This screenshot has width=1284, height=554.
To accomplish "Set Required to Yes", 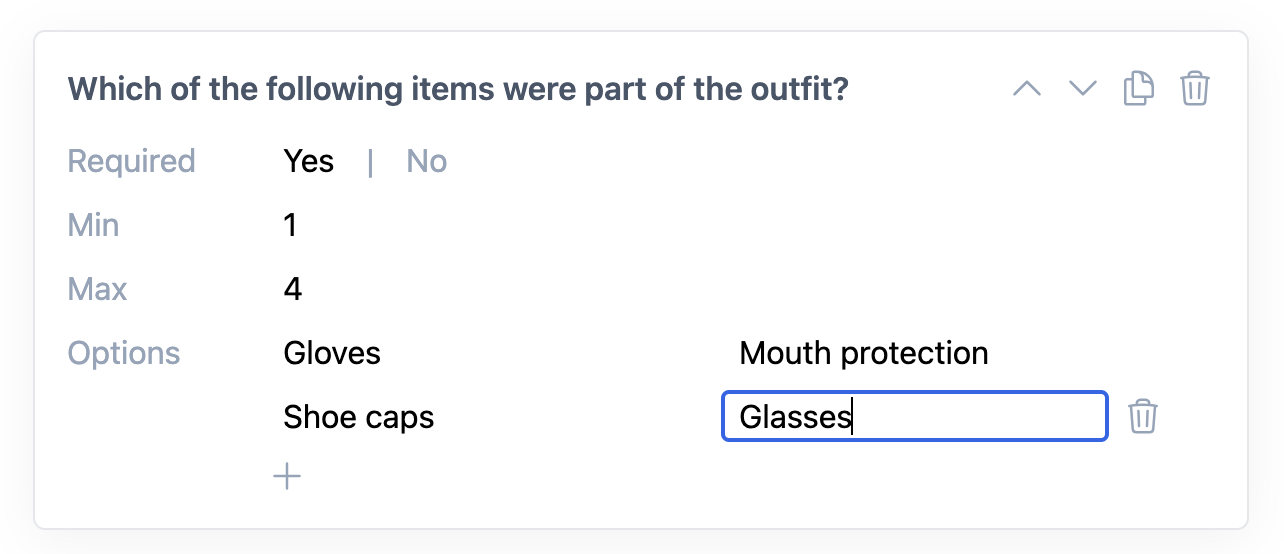I will (309, 161).
